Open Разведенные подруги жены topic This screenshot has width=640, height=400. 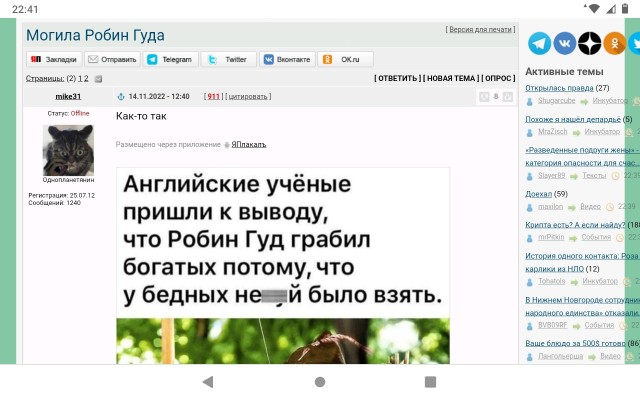[x=581, y=156]
